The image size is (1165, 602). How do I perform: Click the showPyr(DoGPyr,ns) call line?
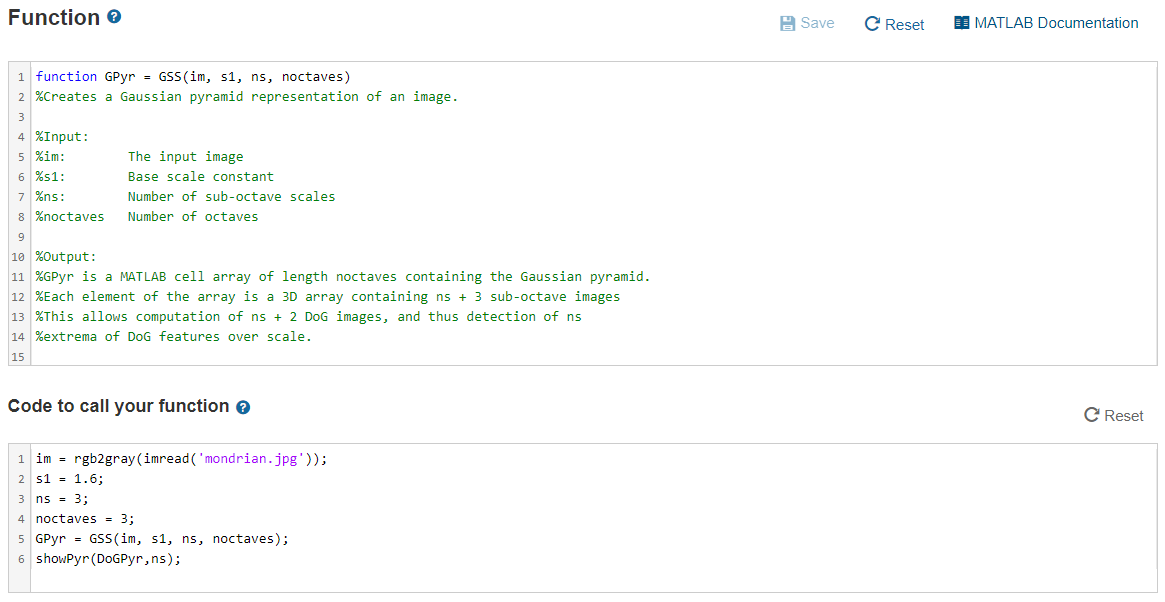pos(107,558)
